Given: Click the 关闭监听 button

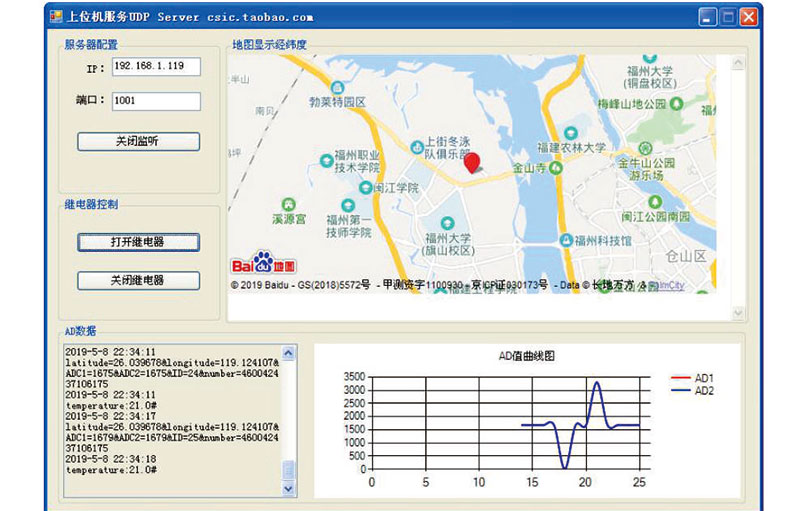Looking at the screenshot, I should click(x=138, y=141).
